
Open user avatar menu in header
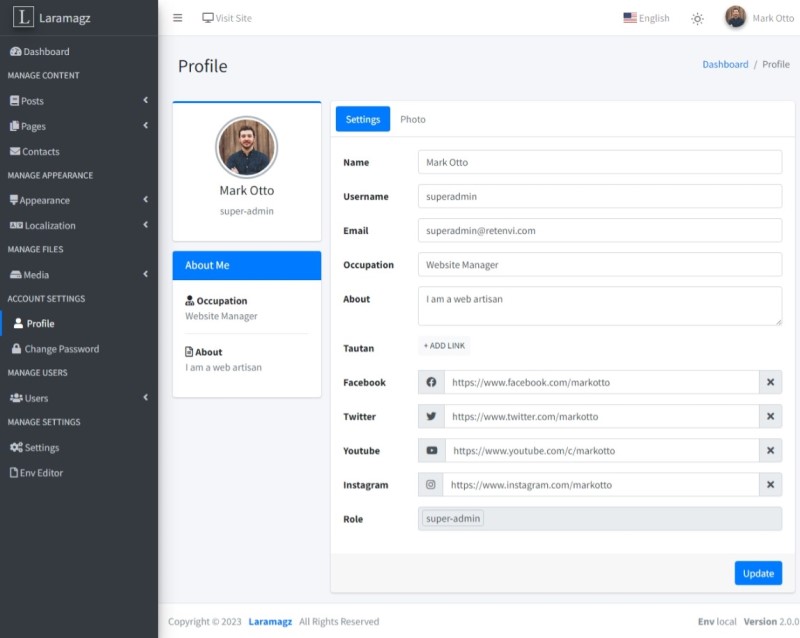(x=736, y=18)
